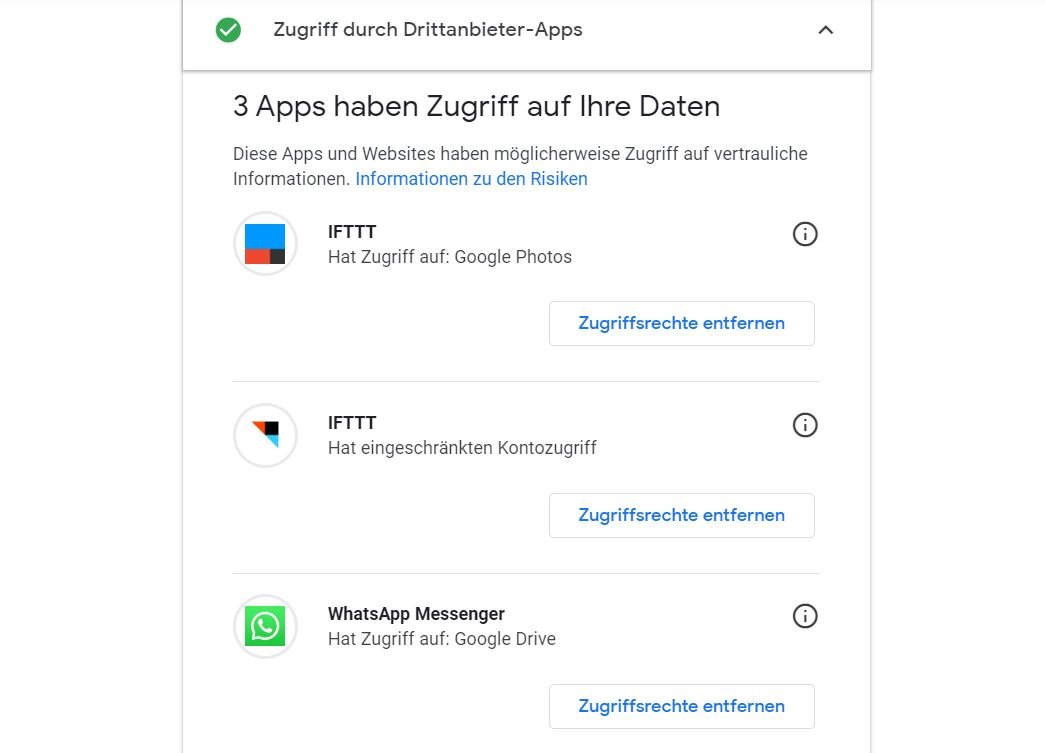Click 'Hat Zugriff auf: Google Photos' text
Image resolution: width=1046 pixels, height=753 pixels.
point(450,257)
